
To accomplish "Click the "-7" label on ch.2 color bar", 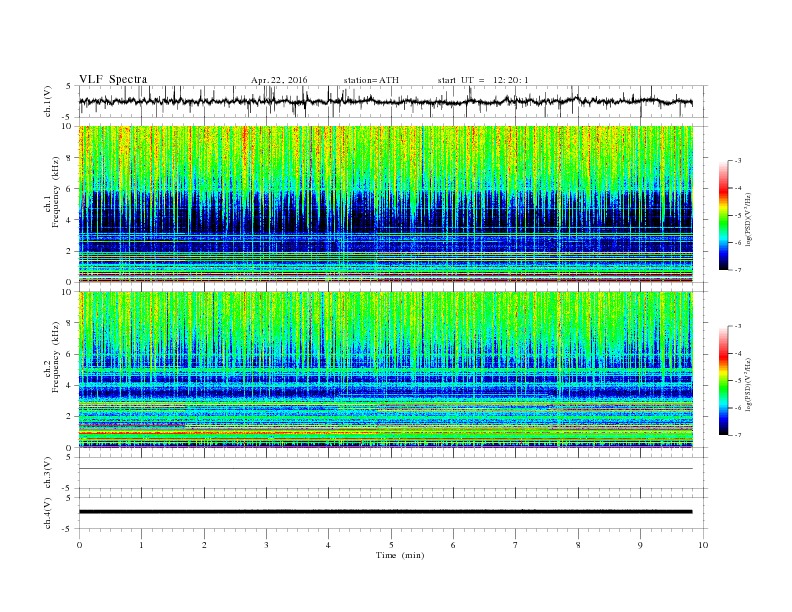I will pyautogui.click(x=737, y=435).
